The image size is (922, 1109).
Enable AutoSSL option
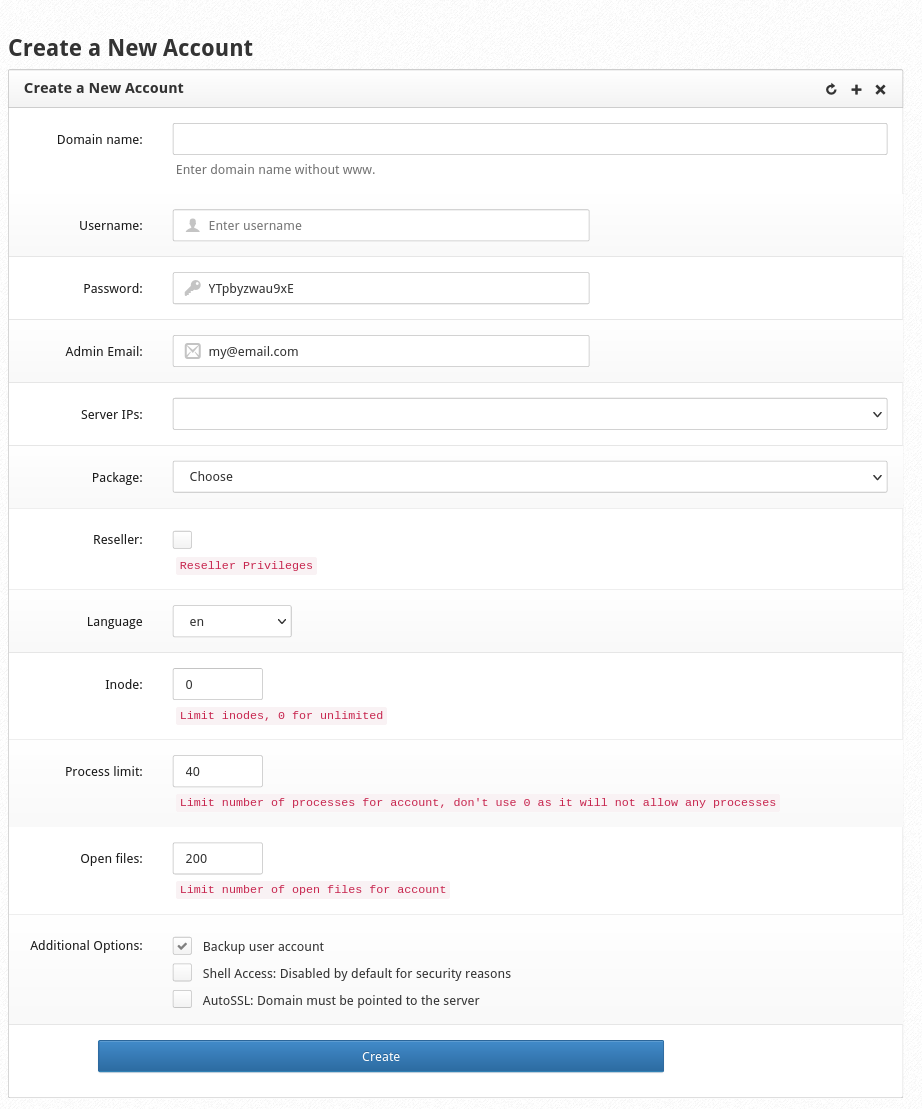click(x=182, y=999)
